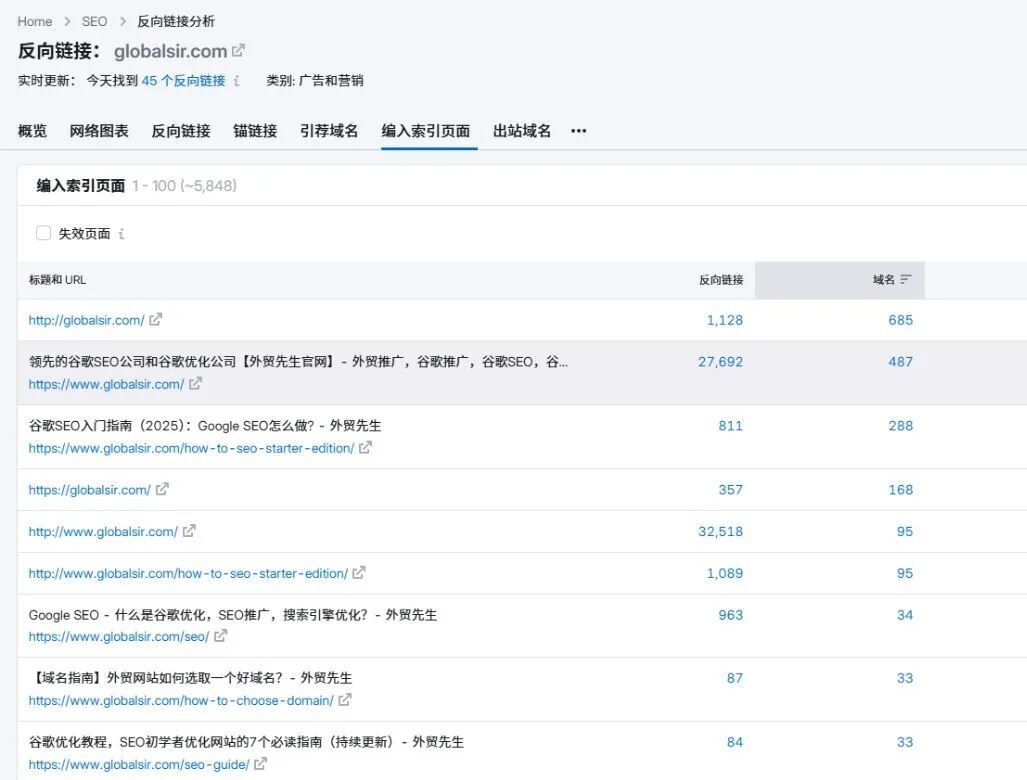Switch to the 锚链接 tab

tap(255, 131)
